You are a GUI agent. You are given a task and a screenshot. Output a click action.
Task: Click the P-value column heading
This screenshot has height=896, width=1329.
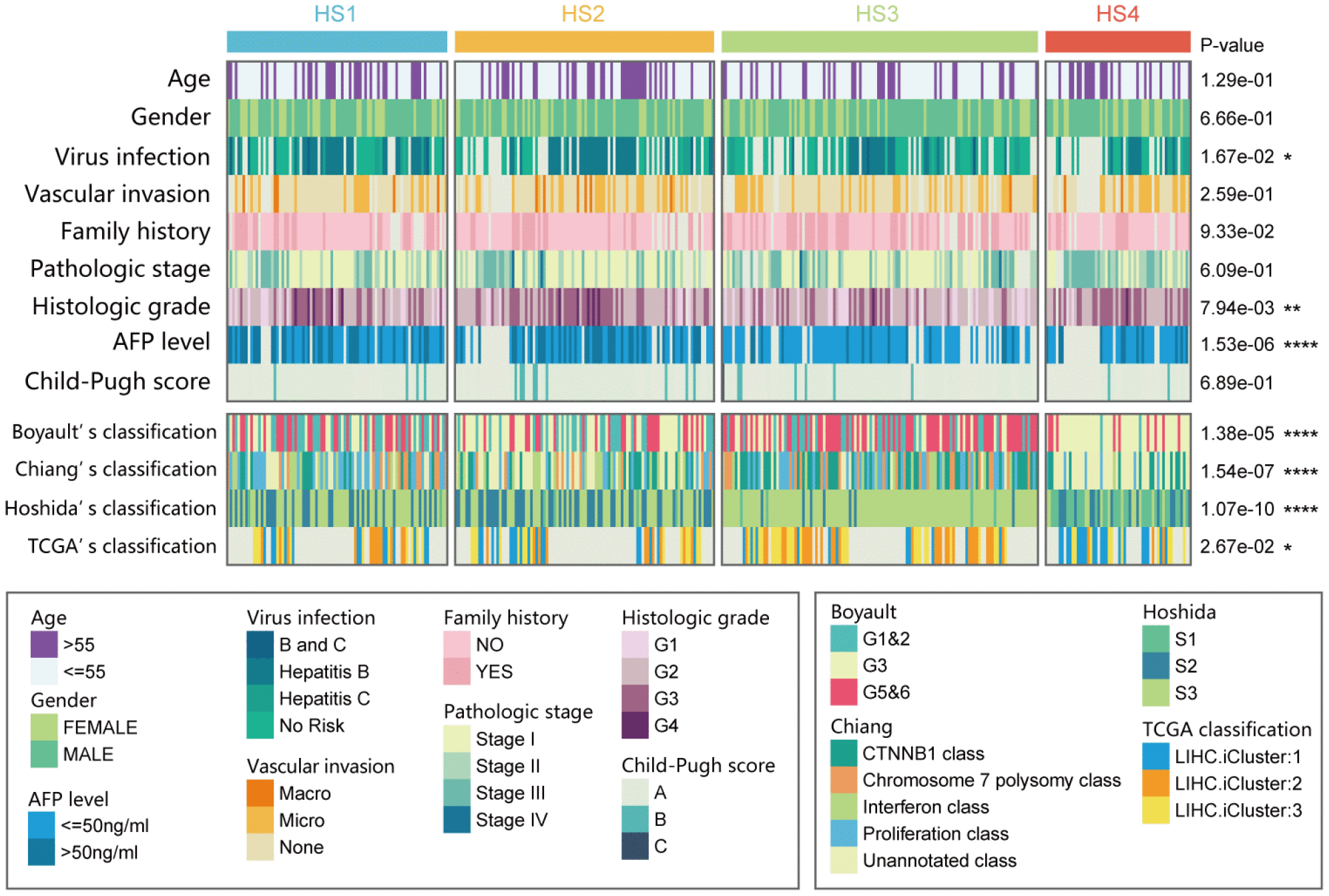1232,45
